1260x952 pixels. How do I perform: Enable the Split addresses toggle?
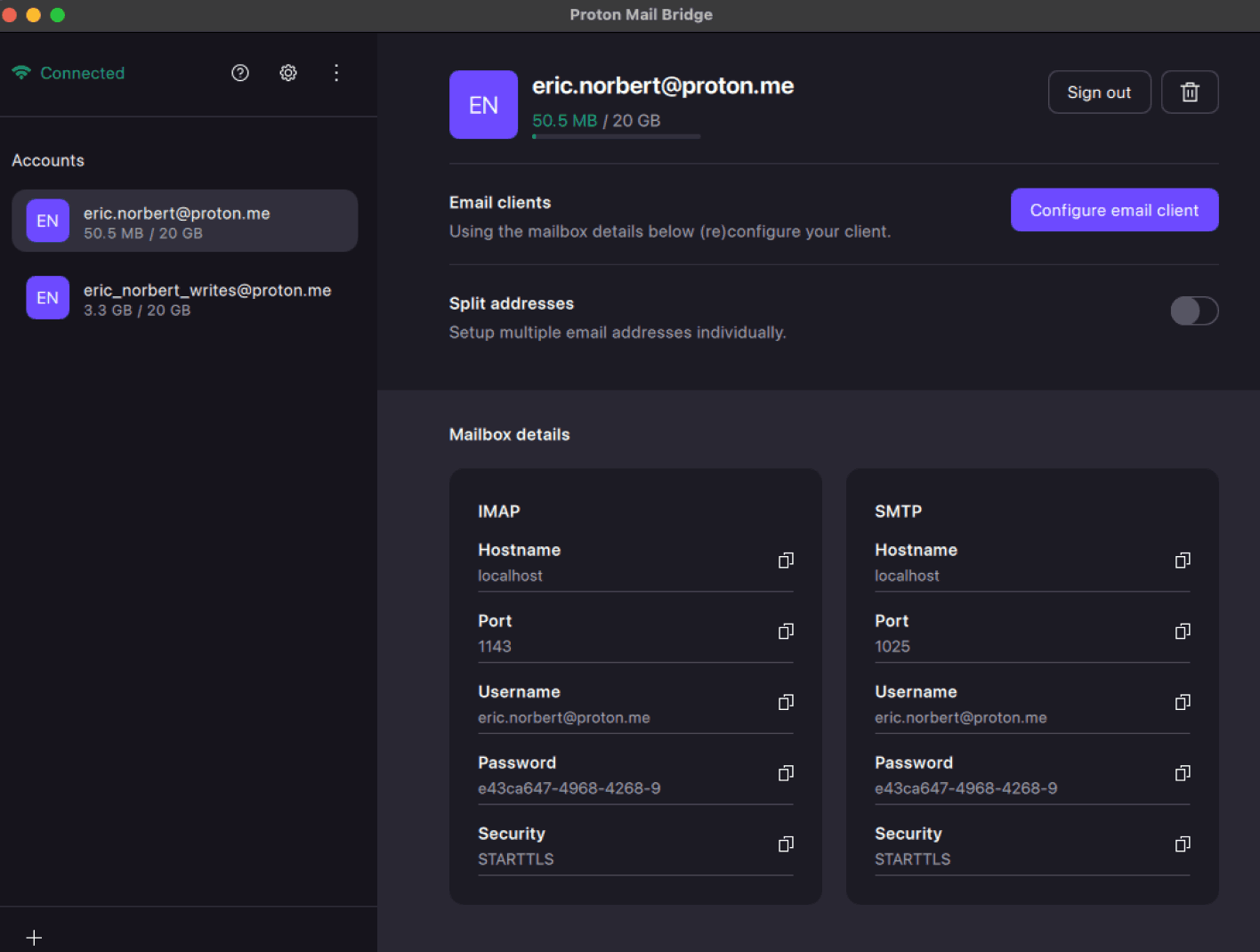(x=1194, y=311)
